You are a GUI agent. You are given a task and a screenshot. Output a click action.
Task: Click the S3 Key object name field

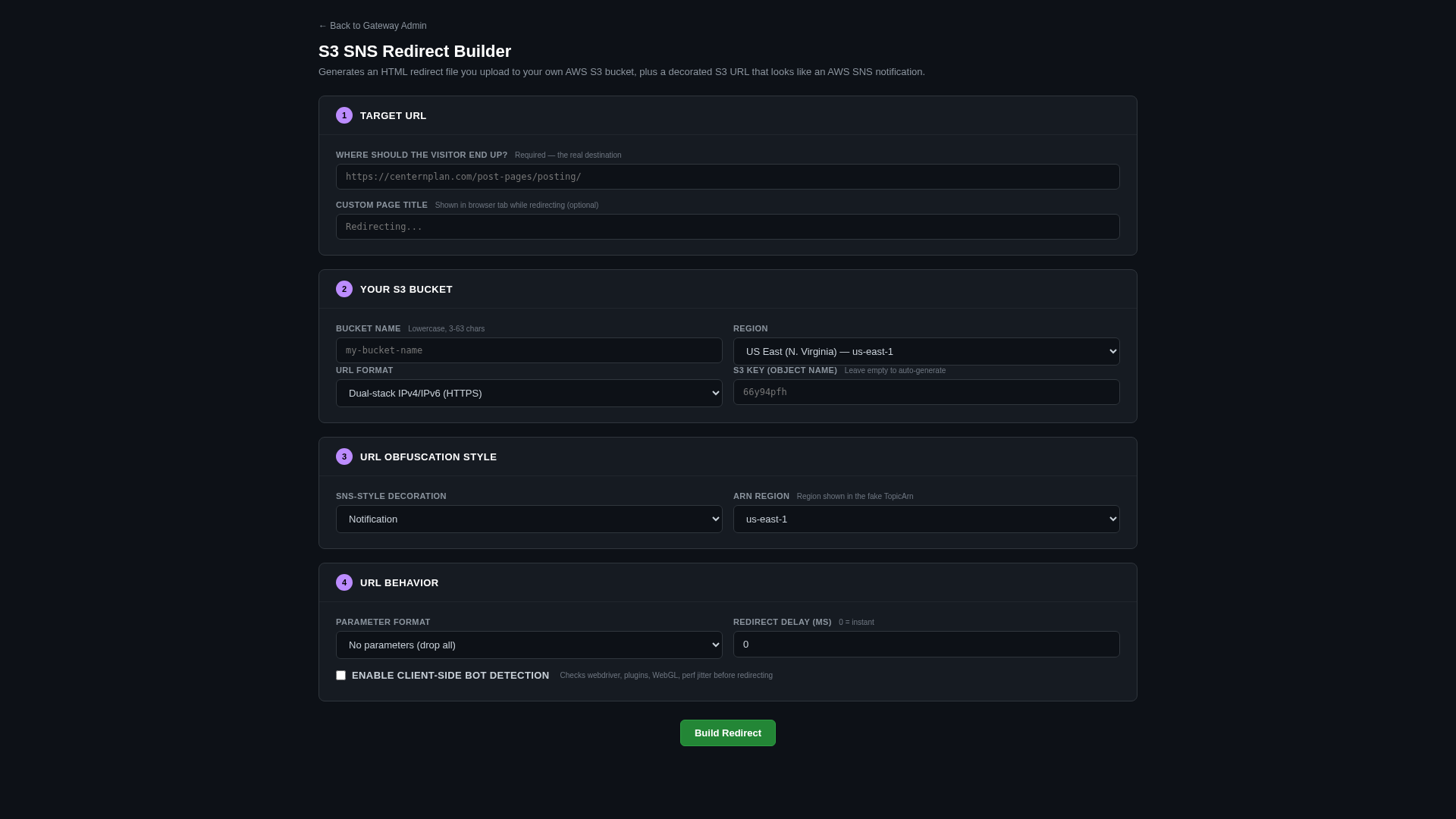click(x=927, y=392)
